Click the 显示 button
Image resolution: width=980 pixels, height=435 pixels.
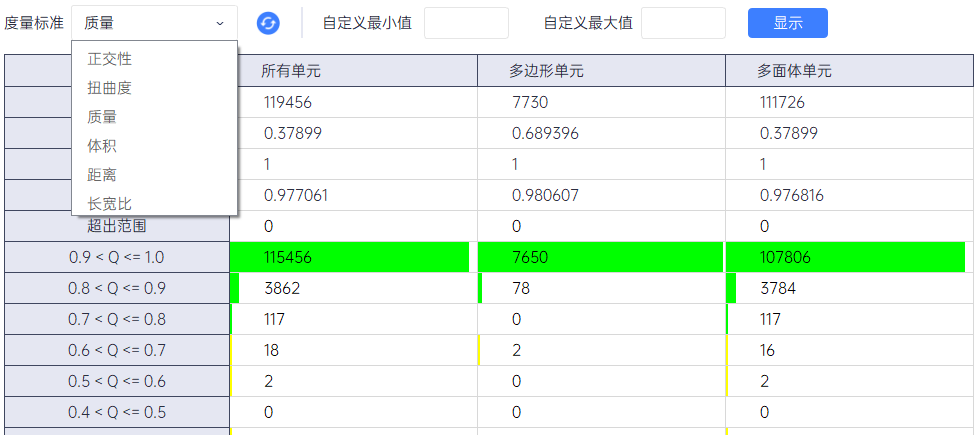click(788, 23)
